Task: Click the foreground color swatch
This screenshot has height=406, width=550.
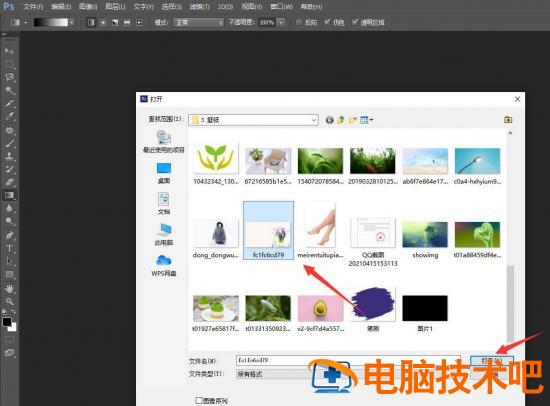Action: pyautogui.click(x=6, y=322)
